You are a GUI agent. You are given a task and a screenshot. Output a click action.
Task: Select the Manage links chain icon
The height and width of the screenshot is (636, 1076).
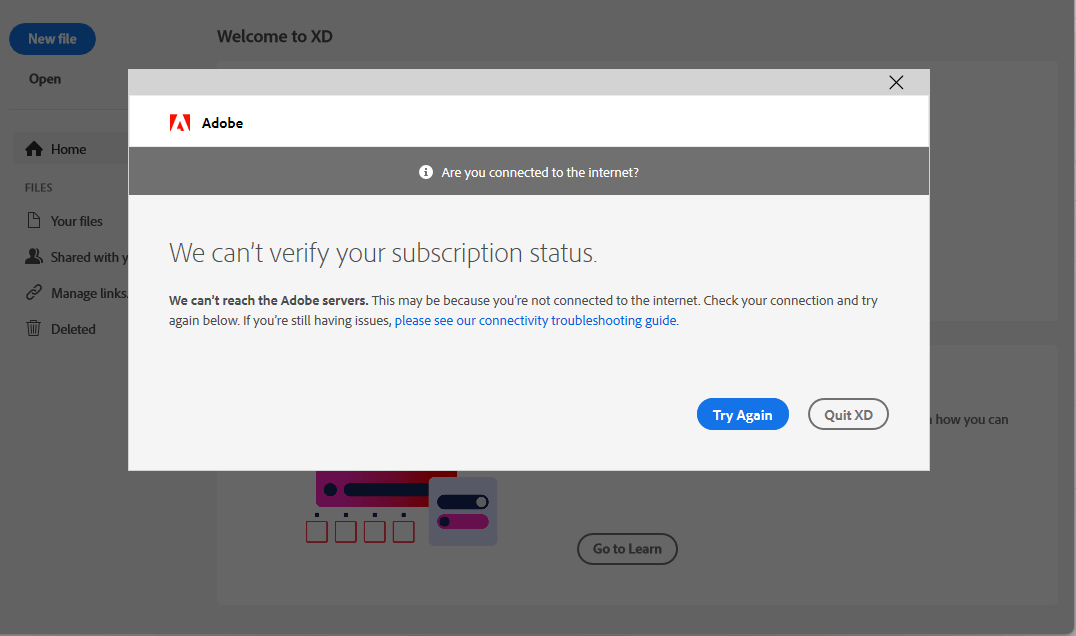[33, 292]
